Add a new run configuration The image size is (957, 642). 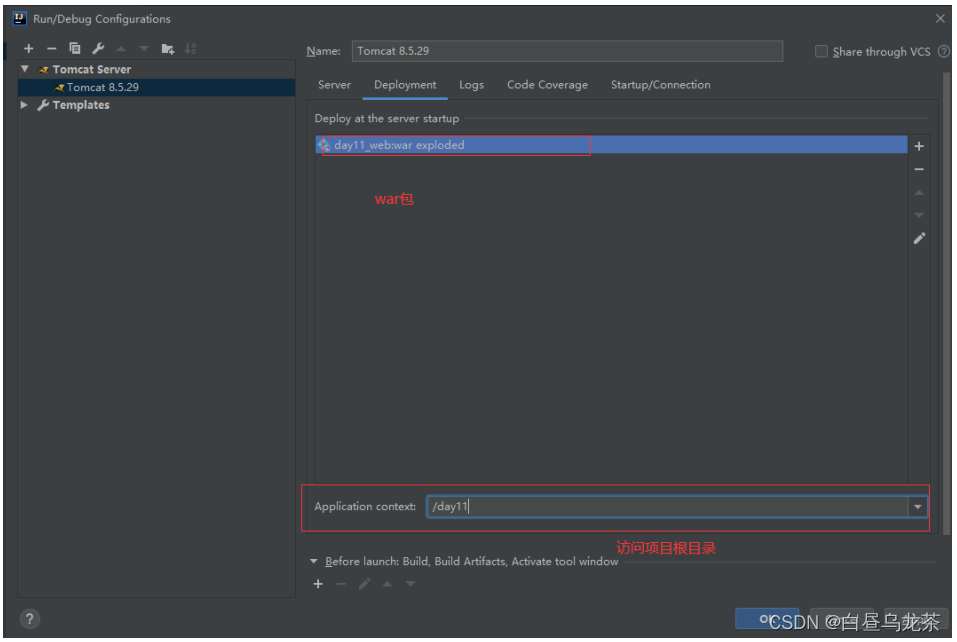pyautogui.click(x=28, y=47)
